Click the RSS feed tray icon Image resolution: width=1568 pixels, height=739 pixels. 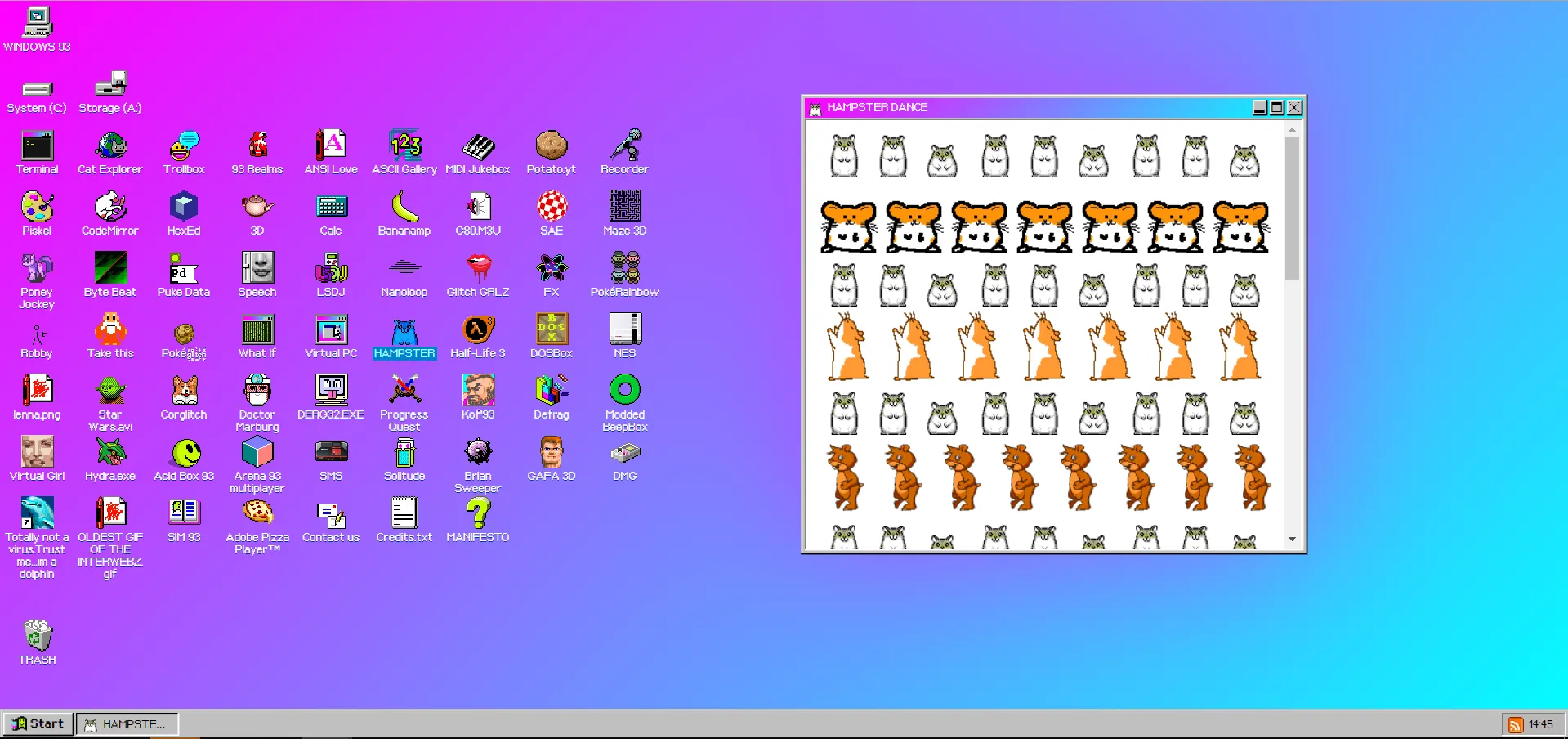pyautogui.click(x=1515, y=724)
